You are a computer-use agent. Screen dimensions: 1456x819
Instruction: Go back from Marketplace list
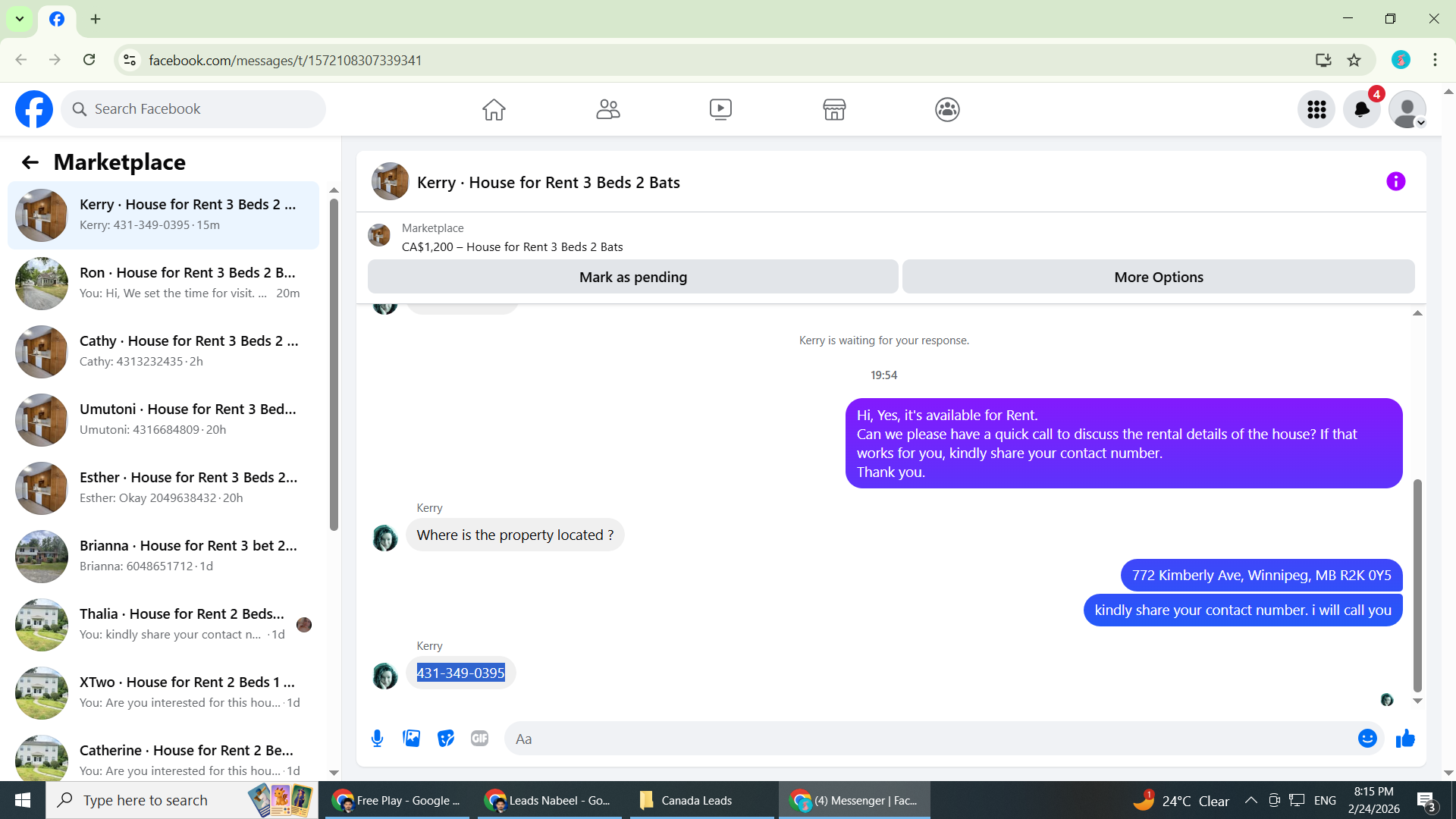pyautogui.click(x=30, y=162)
